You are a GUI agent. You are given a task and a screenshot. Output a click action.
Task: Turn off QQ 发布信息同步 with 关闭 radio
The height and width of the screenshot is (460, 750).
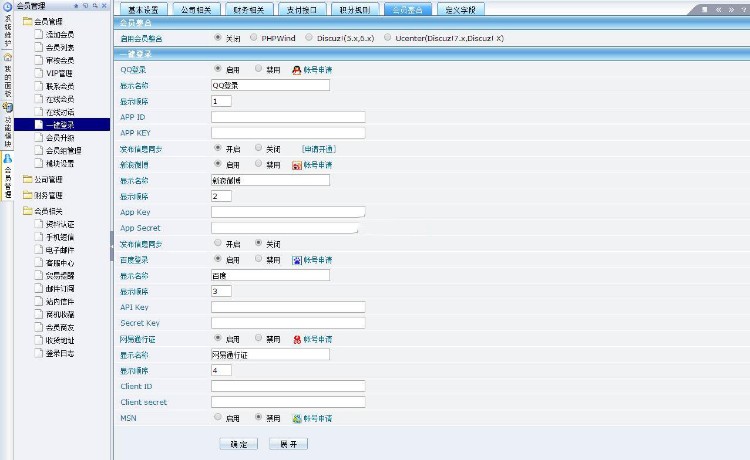(258, 148)
